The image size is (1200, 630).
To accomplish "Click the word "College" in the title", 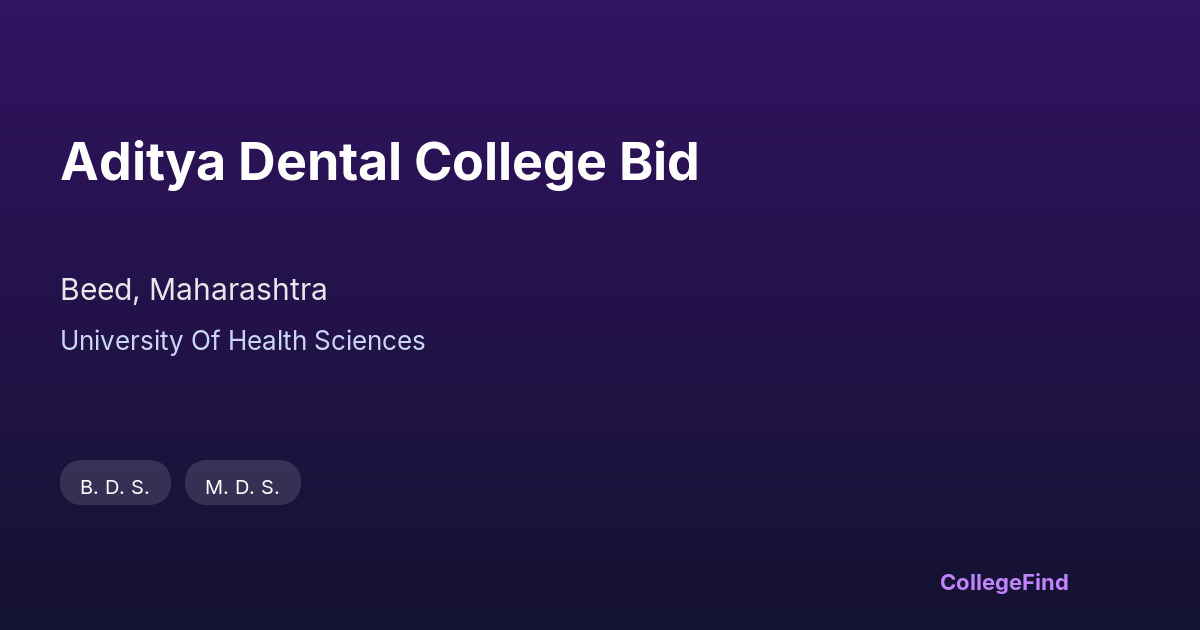I will click(x=507, y=162).
